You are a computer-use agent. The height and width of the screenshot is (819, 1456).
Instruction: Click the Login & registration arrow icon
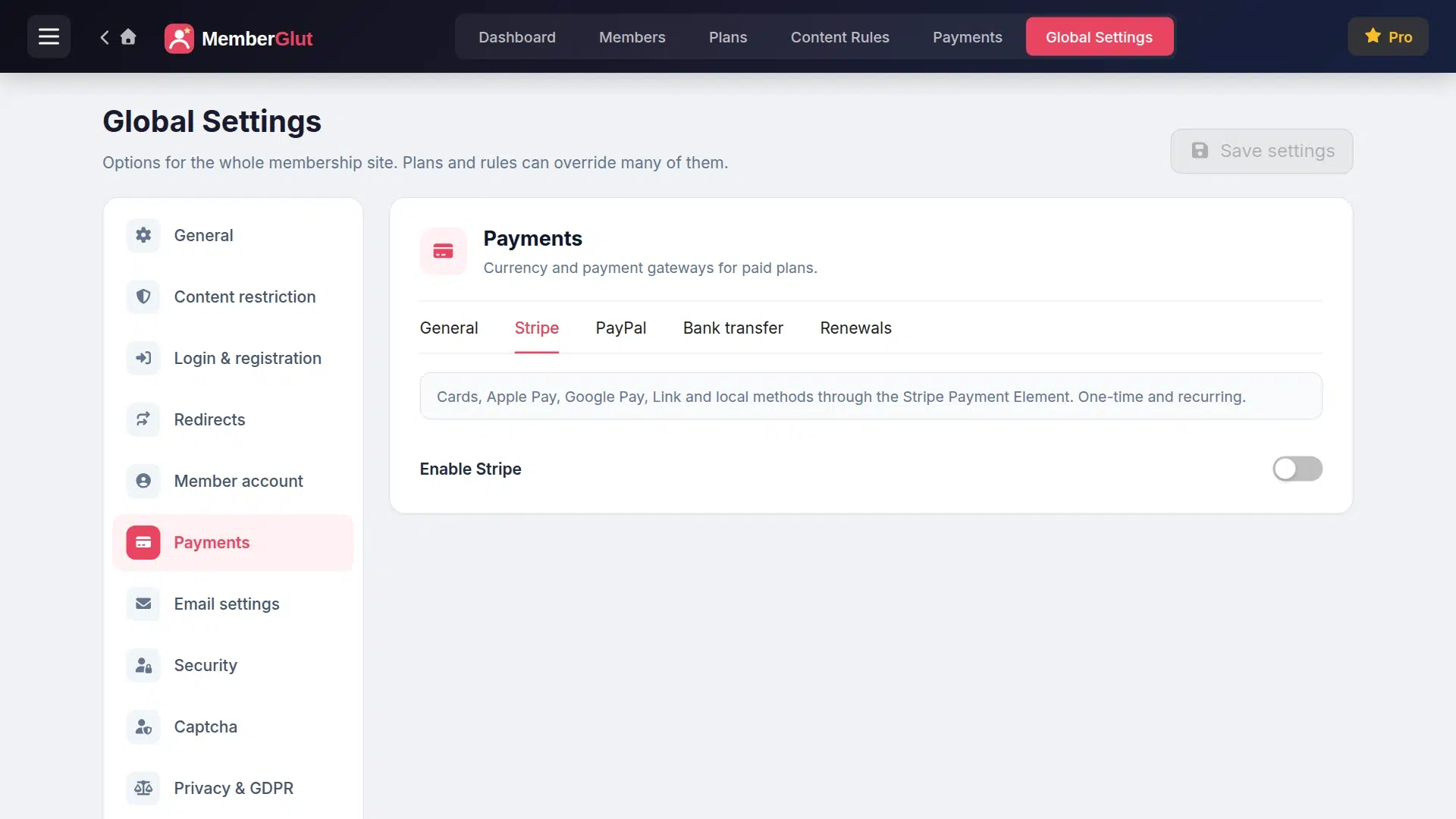click(143, 358)
